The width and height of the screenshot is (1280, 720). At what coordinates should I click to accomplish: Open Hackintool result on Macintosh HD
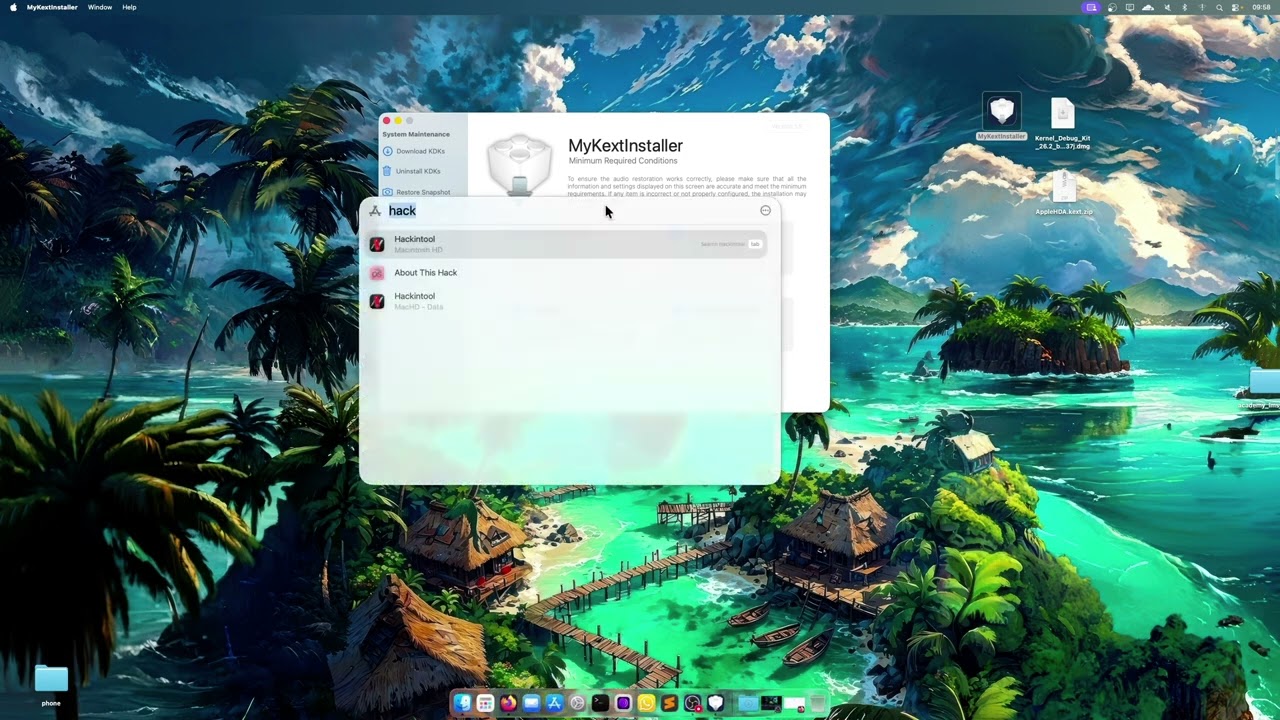point(567,244)
